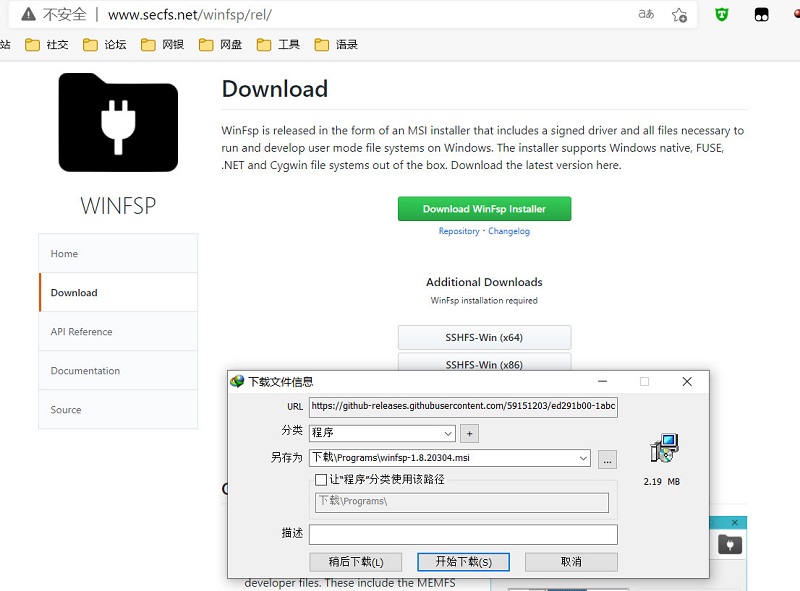Click the Download page heading
800x591 pixels.
(274, 89)
